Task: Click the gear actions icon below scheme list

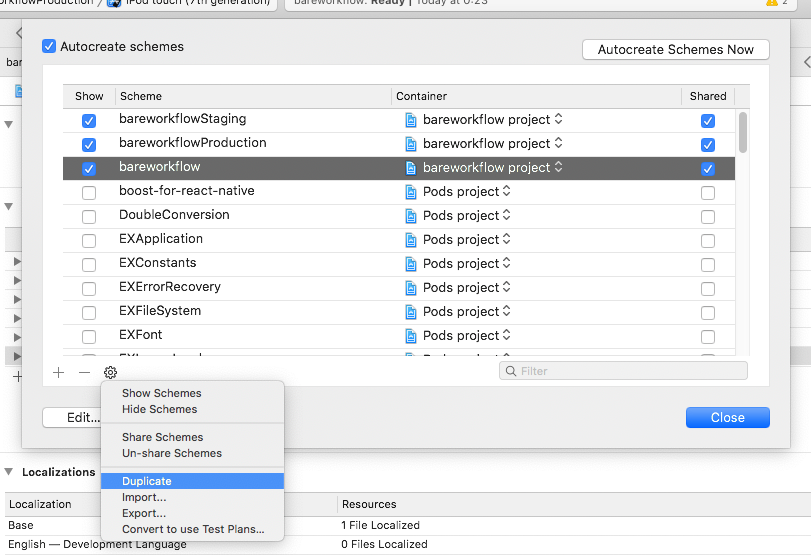Action: [110, 372]
